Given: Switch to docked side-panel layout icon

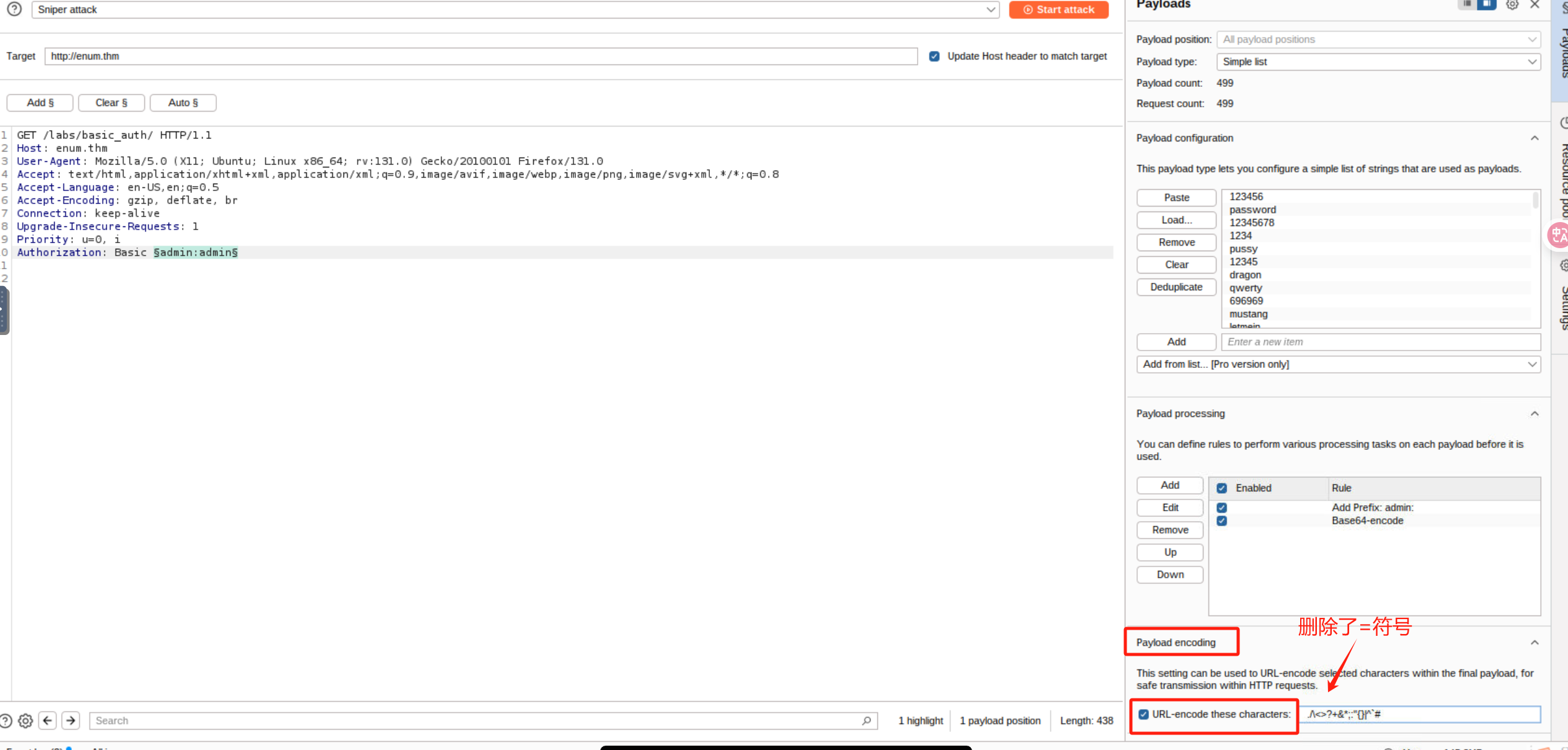Looking at the screenshot, I should point(1487,4).
